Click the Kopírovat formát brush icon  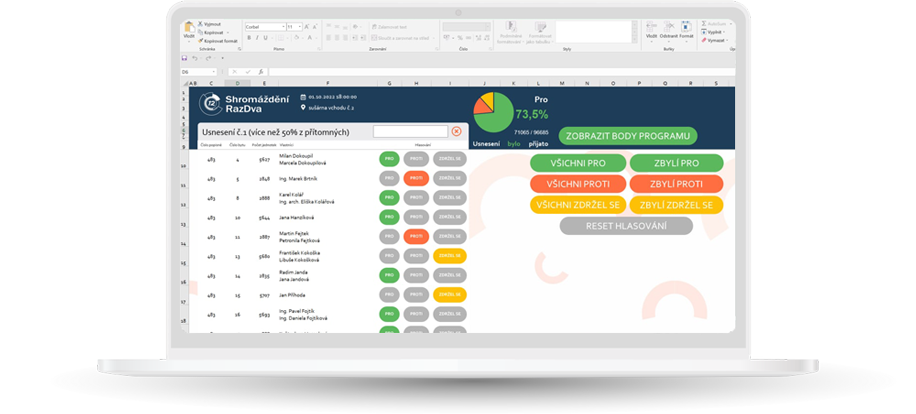201,41
